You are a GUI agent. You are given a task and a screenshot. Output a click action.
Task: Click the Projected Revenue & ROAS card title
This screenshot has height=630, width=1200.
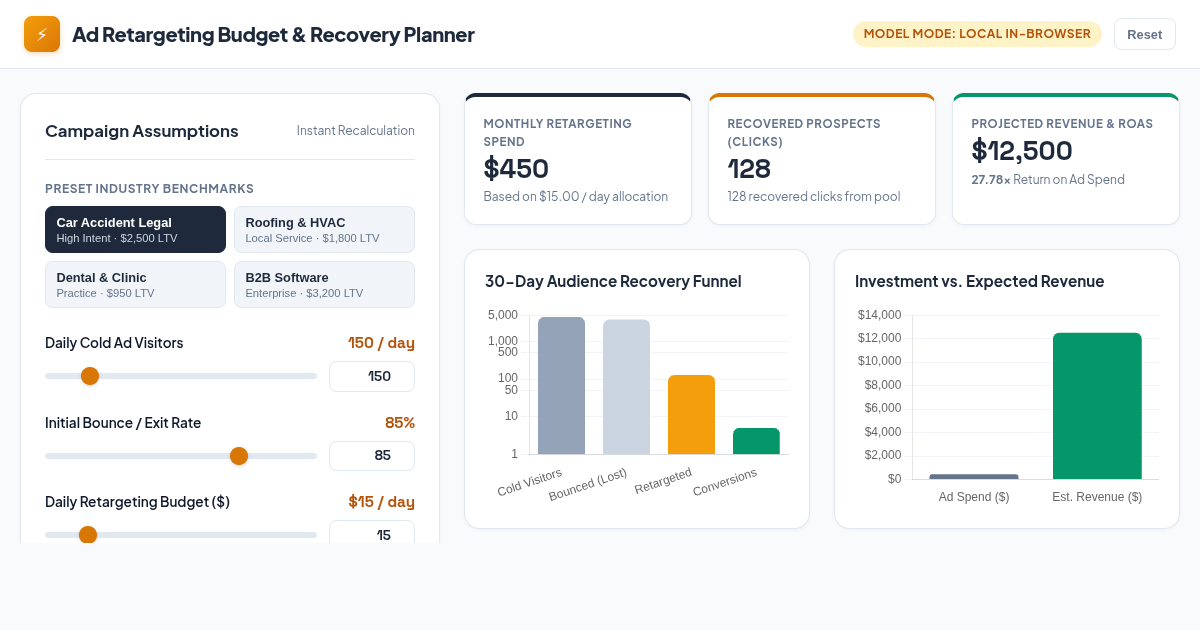1062,123
